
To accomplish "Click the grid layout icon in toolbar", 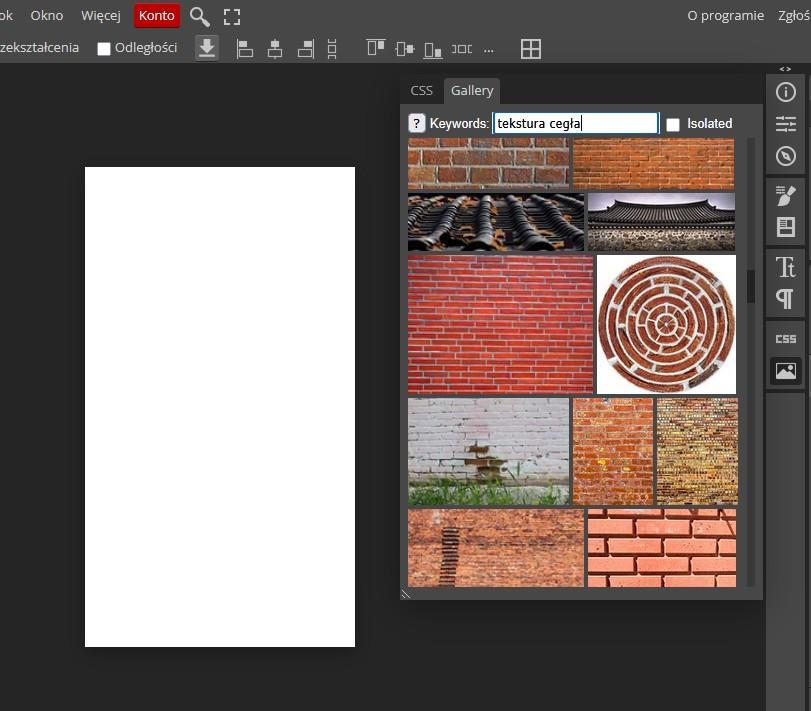I will tap(531, 48).
